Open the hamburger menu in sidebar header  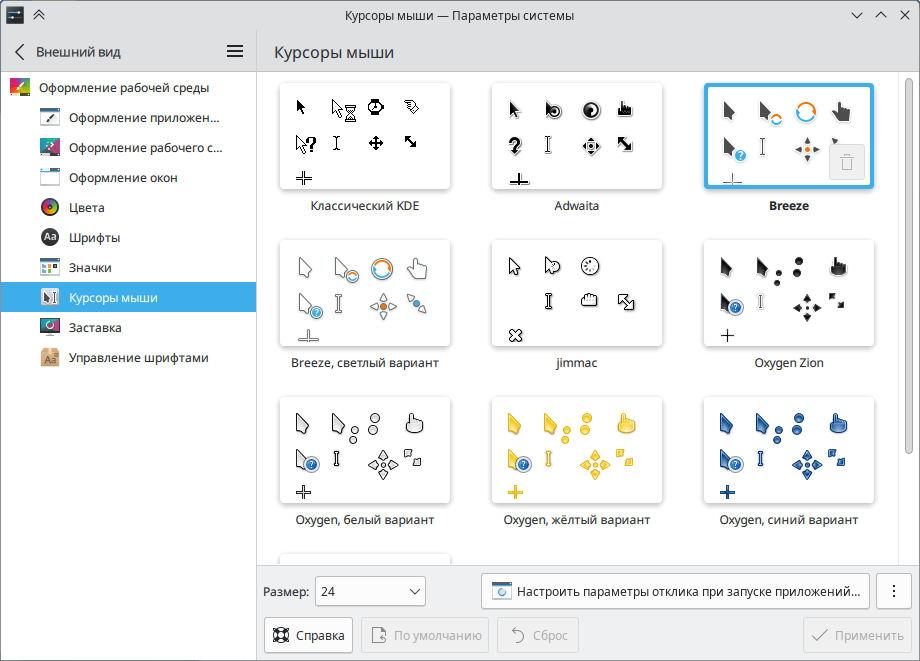coord(235,52)
